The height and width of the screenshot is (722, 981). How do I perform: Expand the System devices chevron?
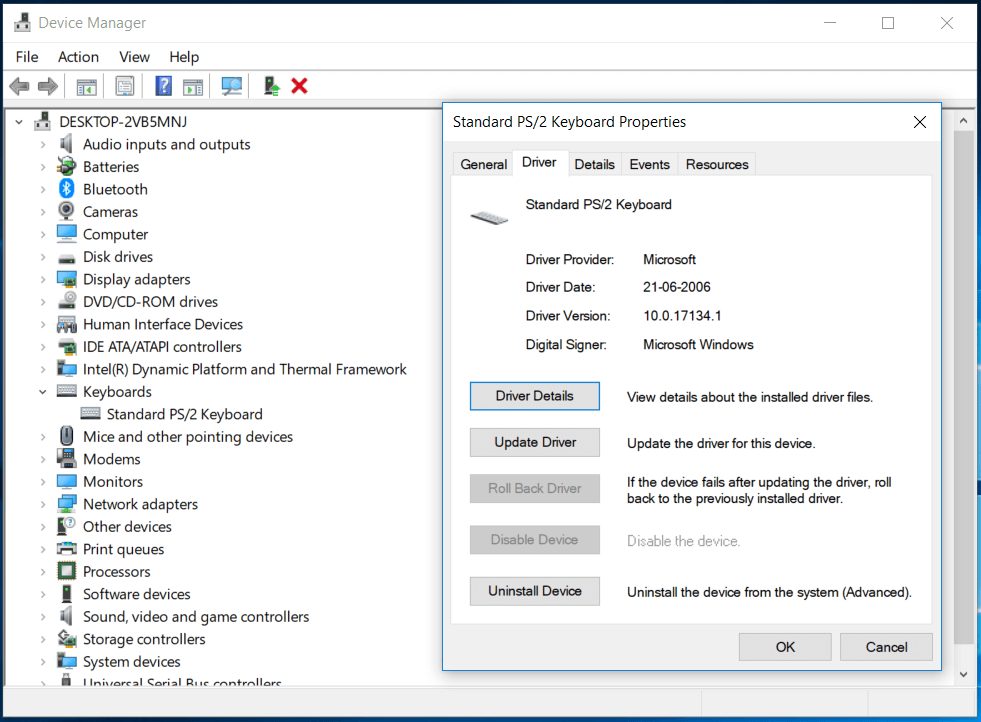point(43,662)
